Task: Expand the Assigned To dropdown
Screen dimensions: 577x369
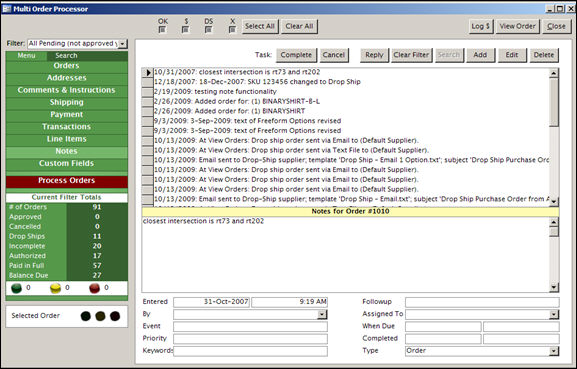Action: (554, 314)
